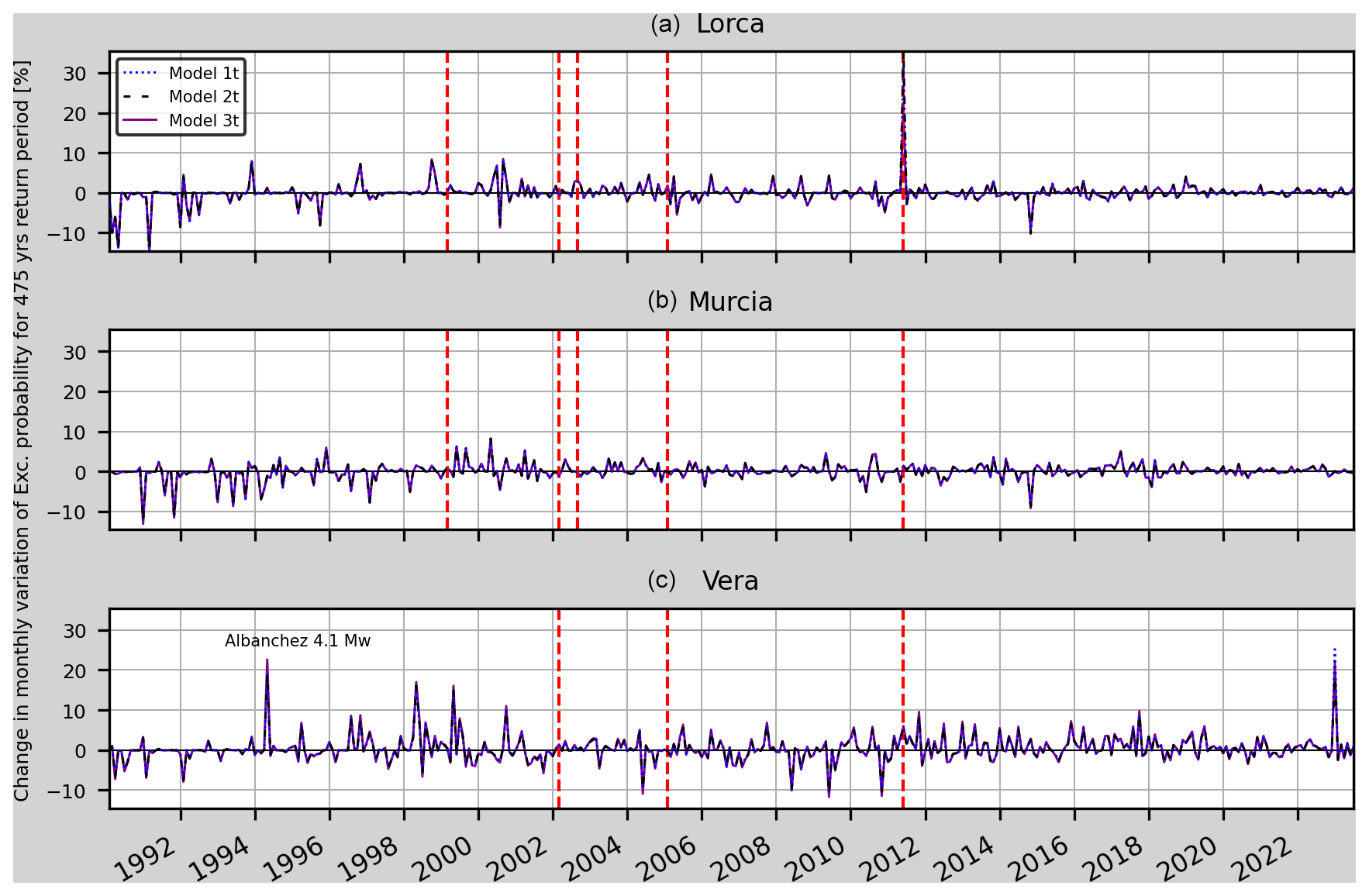Image resolution: width=1369 pixels, height=896 pixels.
Task: Click the Model 1t legend entry
Action: 203,74
